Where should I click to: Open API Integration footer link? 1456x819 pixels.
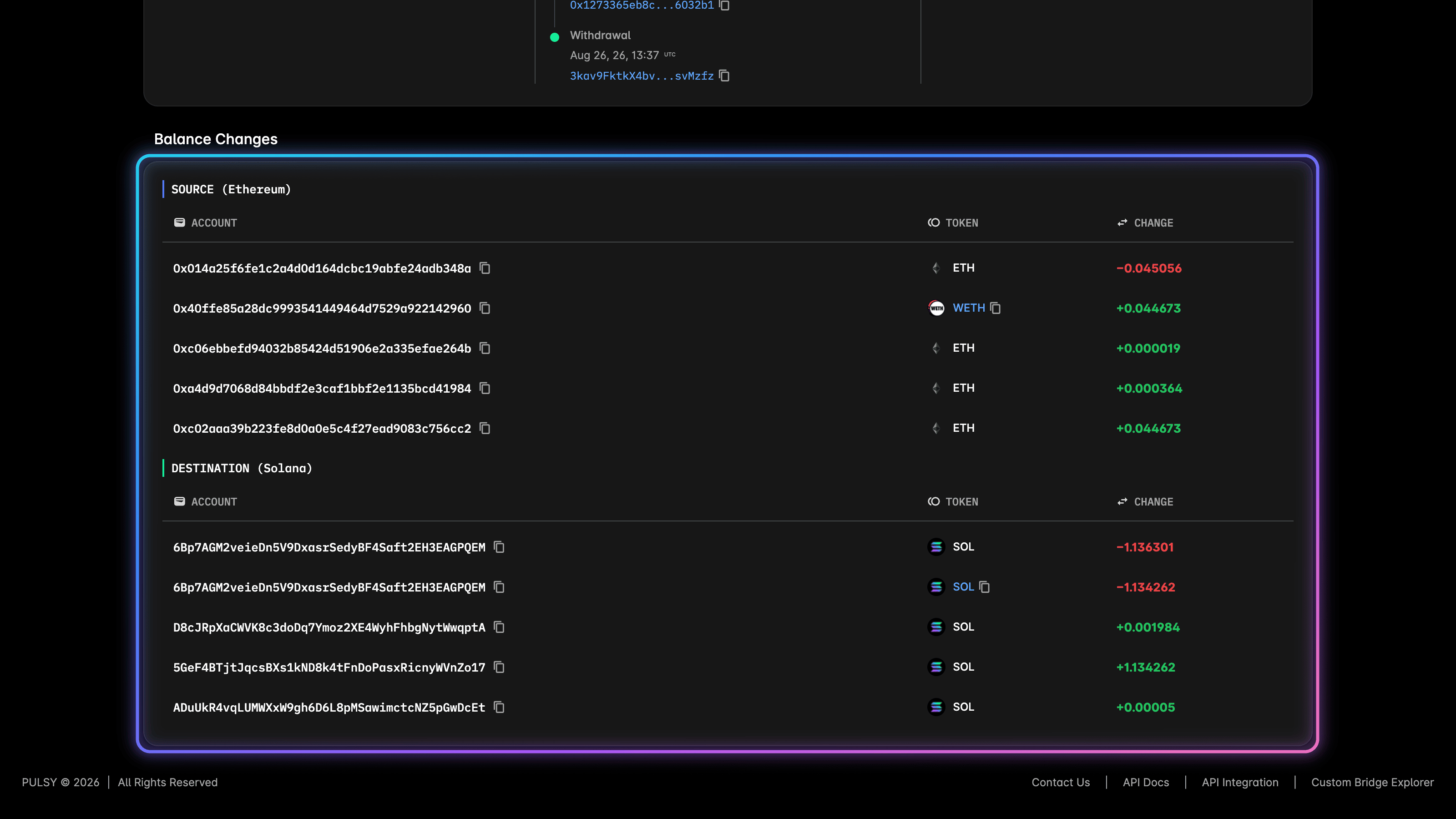[x=1240, y=782]
